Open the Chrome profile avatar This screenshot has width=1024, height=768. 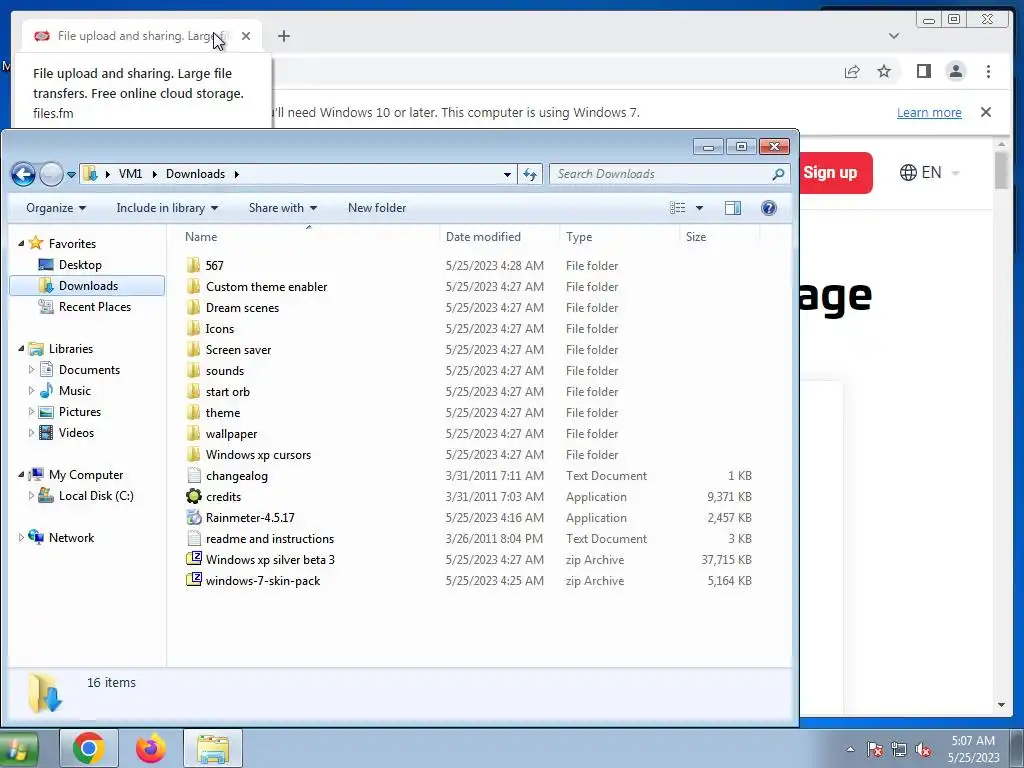pyautogui.click(x=955, y=71)
